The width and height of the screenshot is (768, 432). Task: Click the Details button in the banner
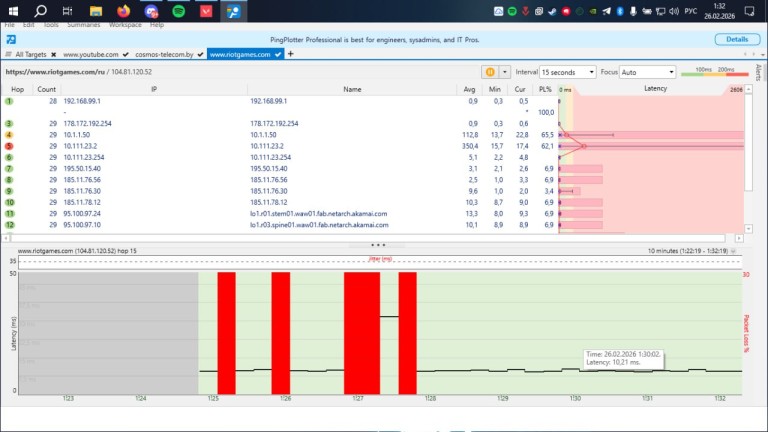pyautogui.click(x=736, y=39)
